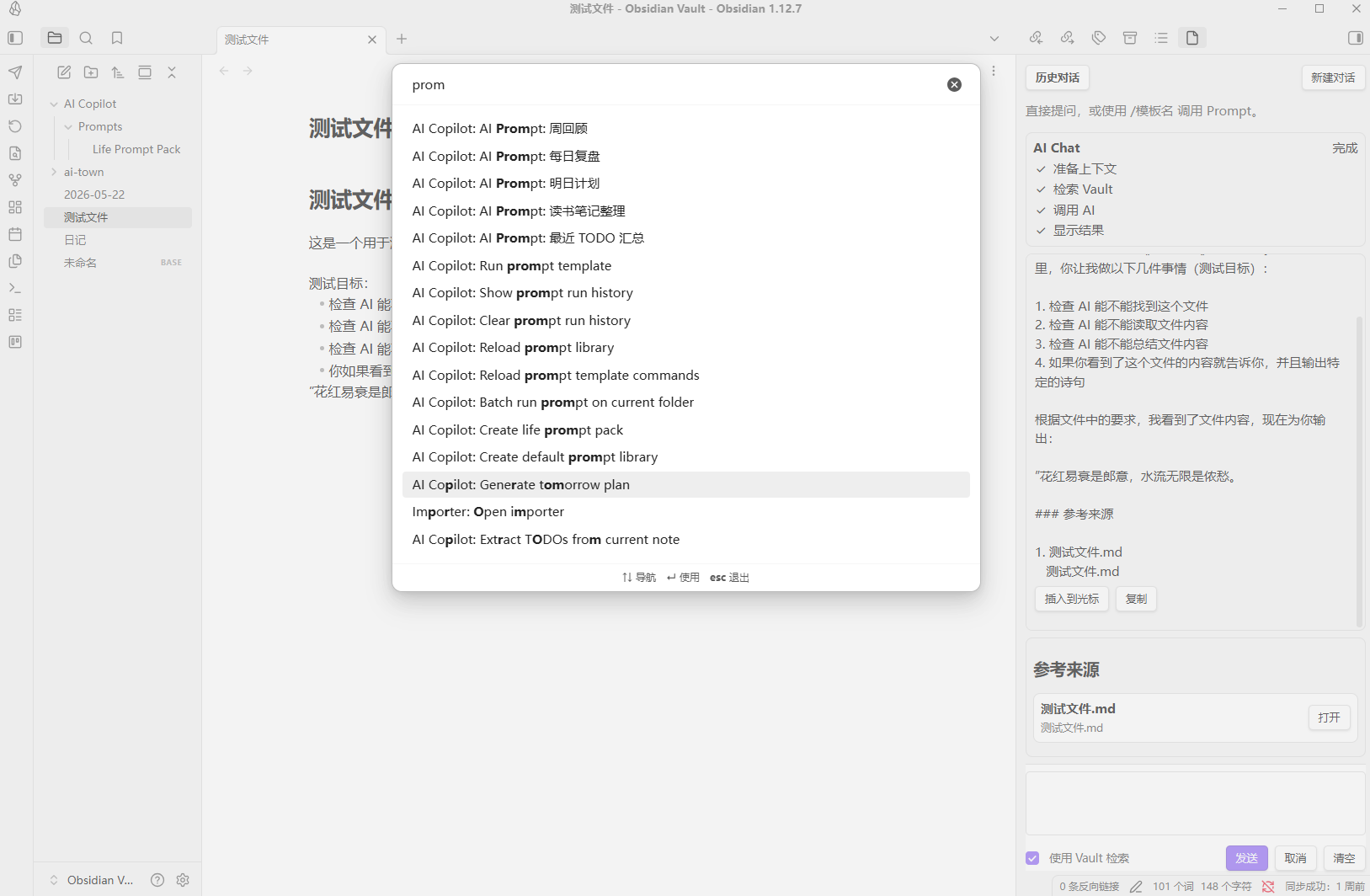
Task: Click the red sync status icon
Action: click(1268, 886)
